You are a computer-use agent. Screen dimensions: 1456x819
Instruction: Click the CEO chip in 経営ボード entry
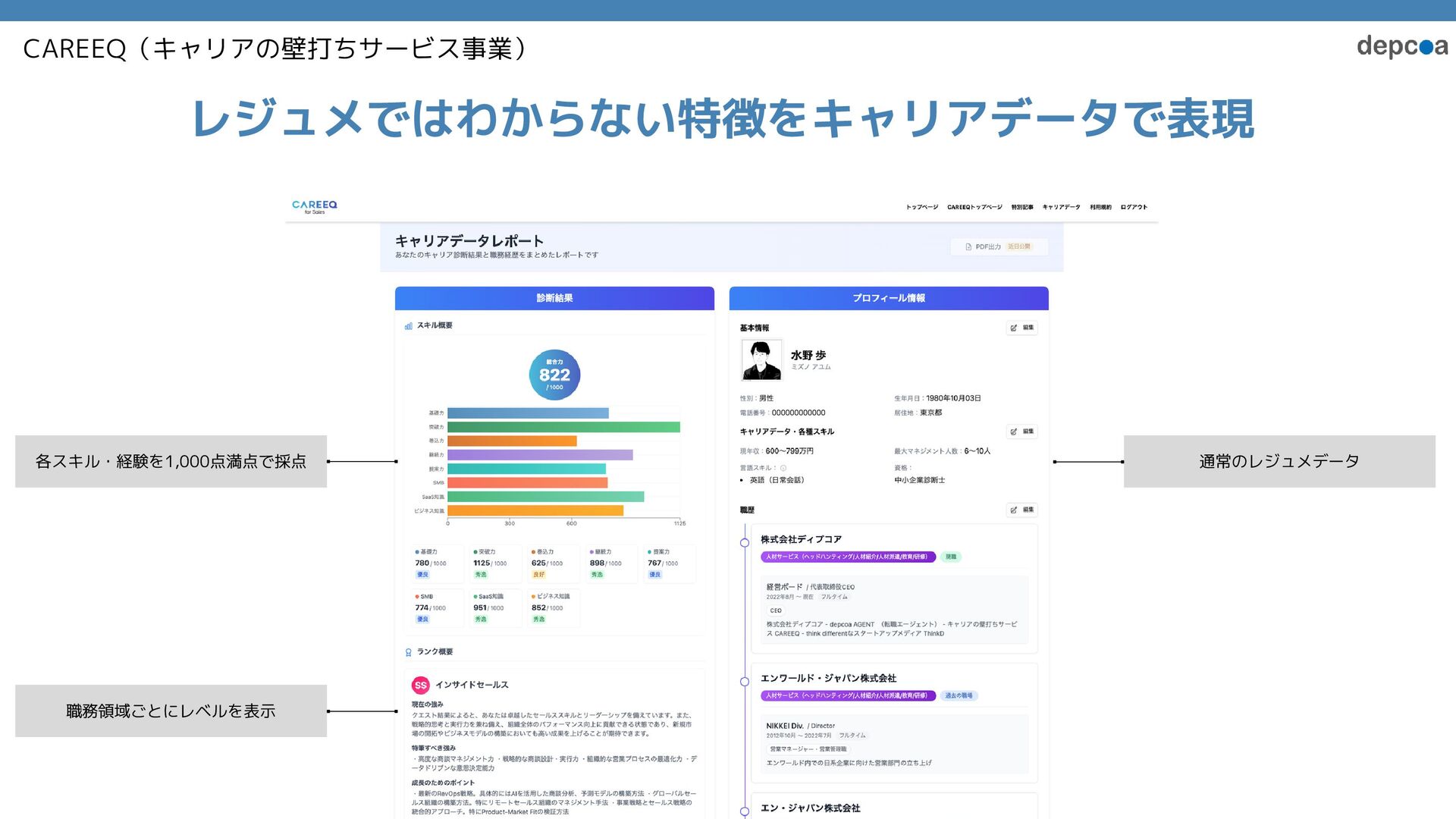point(776,610)
